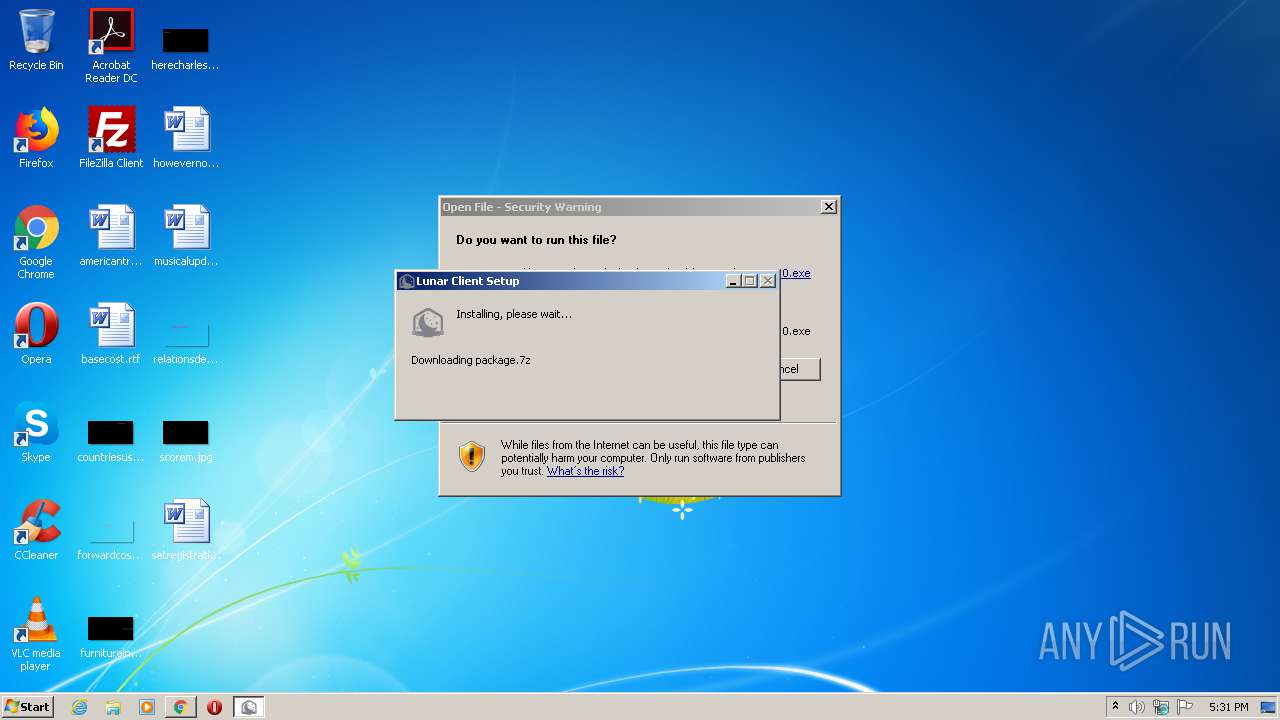Click the 5:31 PM system clock

point(1228,707)
